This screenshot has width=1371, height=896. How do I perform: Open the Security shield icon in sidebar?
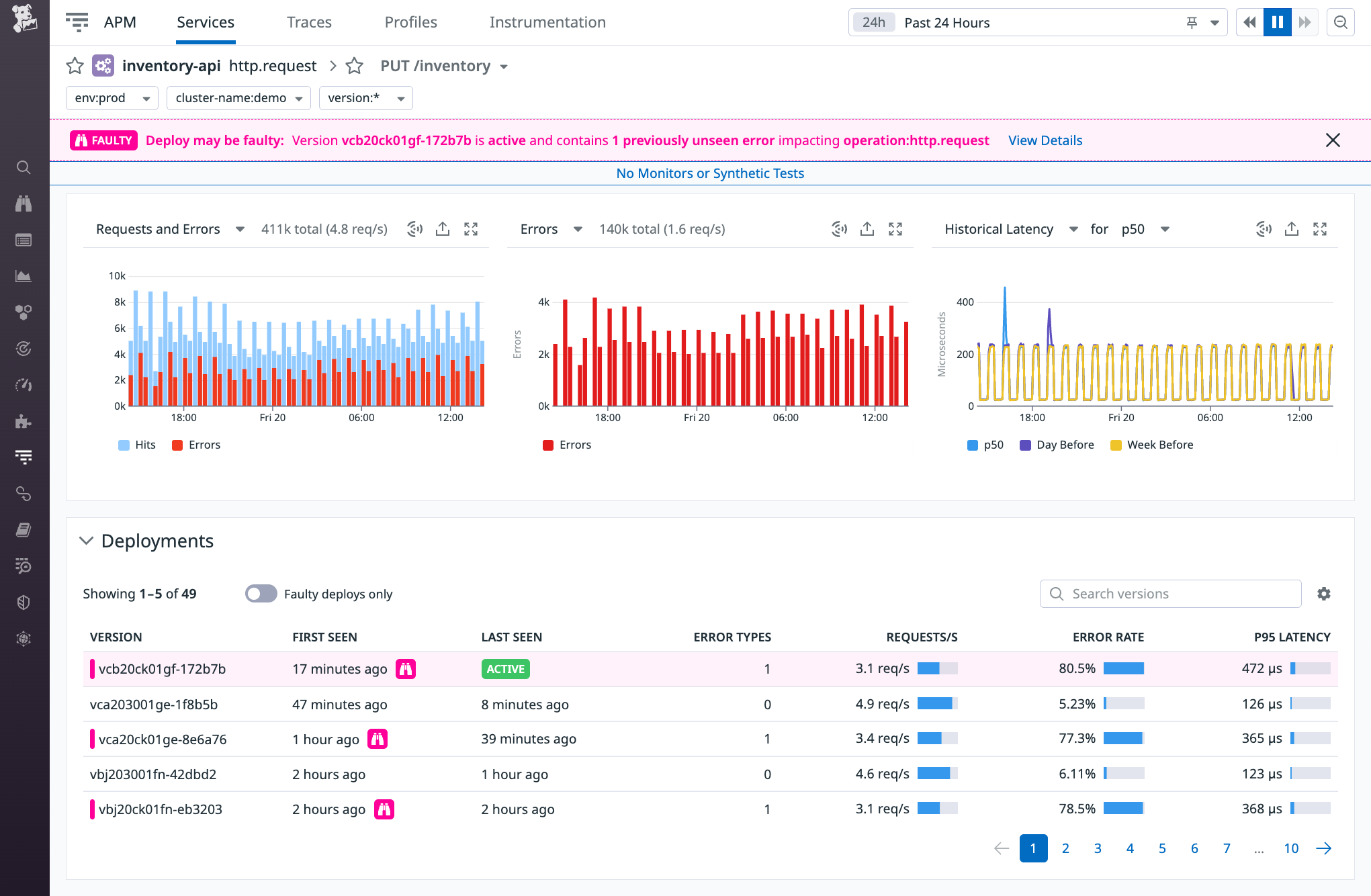point(24,602)
